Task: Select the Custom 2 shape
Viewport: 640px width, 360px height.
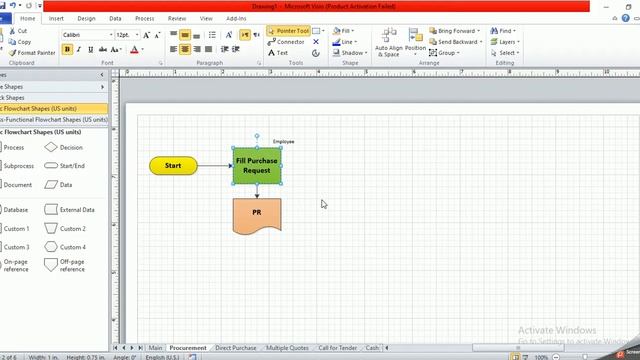Action: 65,229
